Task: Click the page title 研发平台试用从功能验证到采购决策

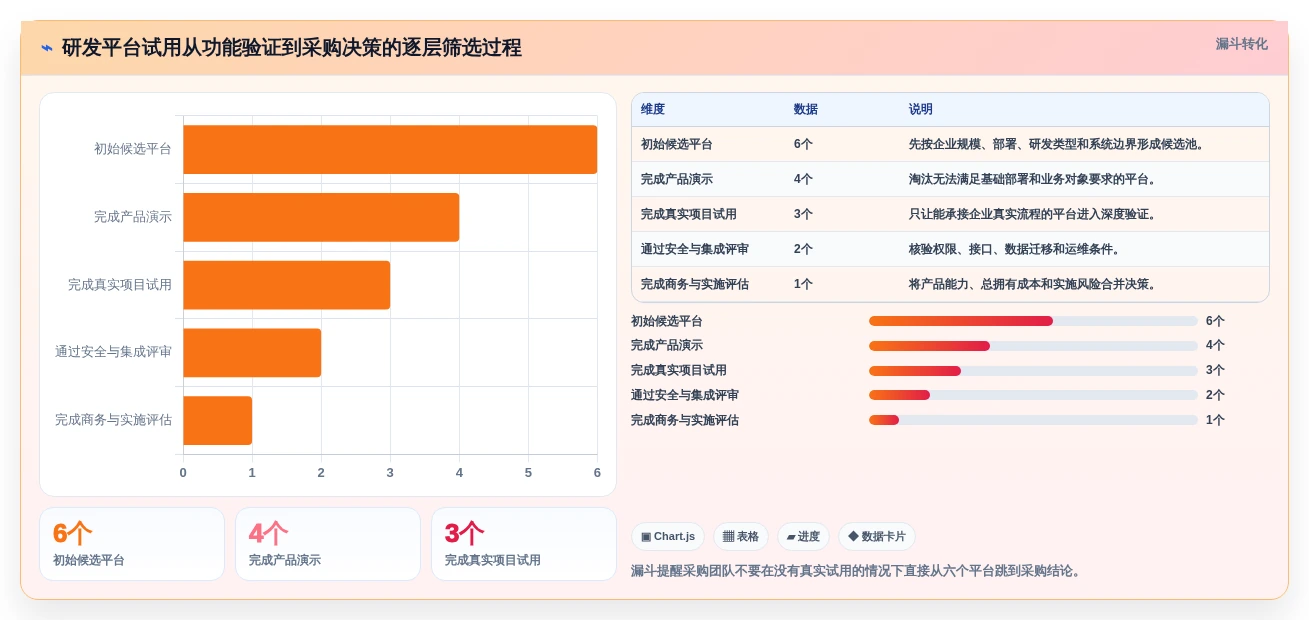Action: coord(291,48)
